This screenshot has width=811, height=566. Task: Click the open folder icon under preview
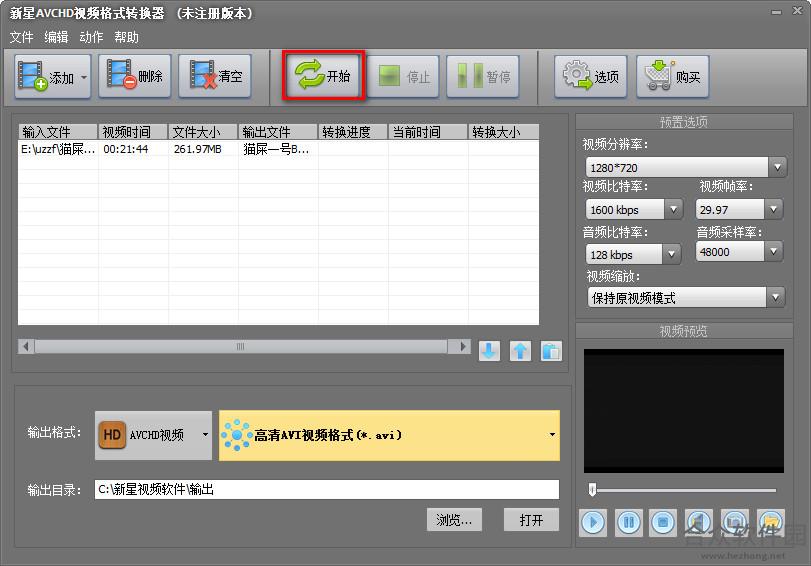click(x=771, y=523)
